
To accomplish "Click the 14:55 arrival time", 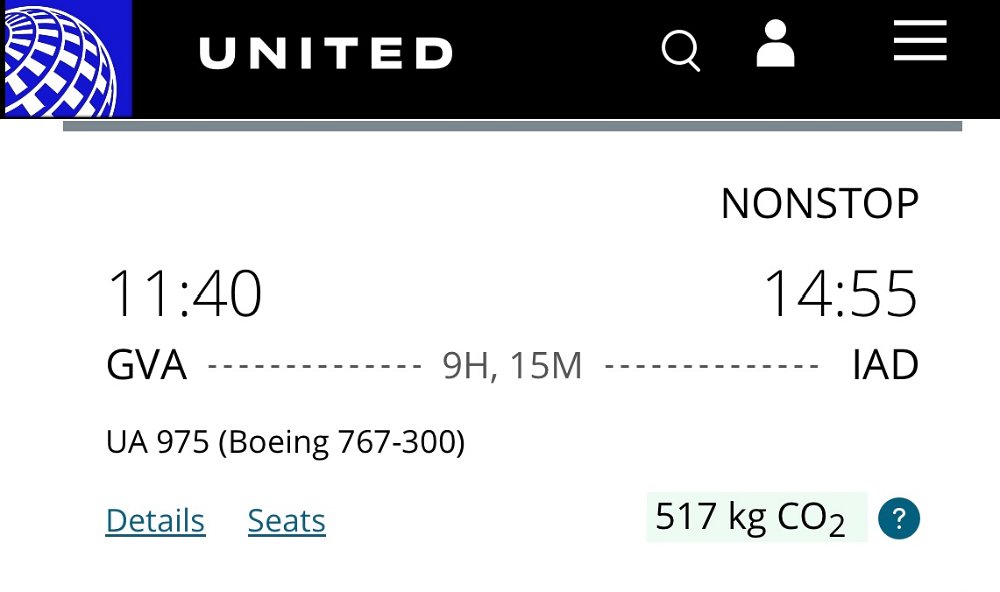I will (840, 295).
